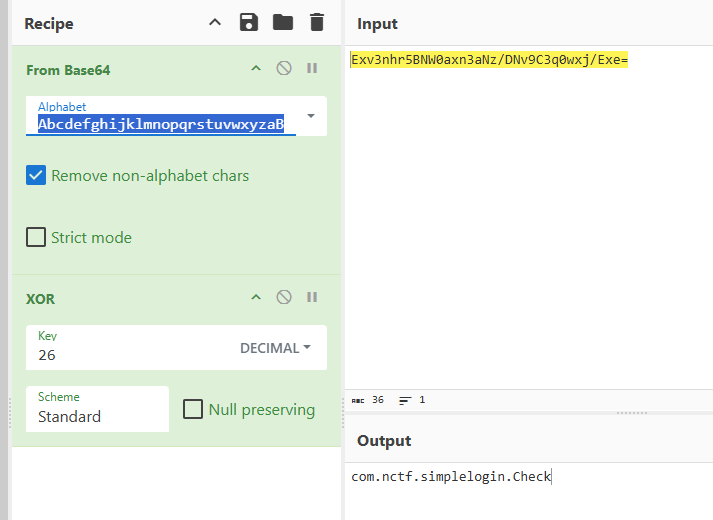Collapse the From Base64 operation panel
Viewport: 713px width, 520px height.
coord(256,69)
